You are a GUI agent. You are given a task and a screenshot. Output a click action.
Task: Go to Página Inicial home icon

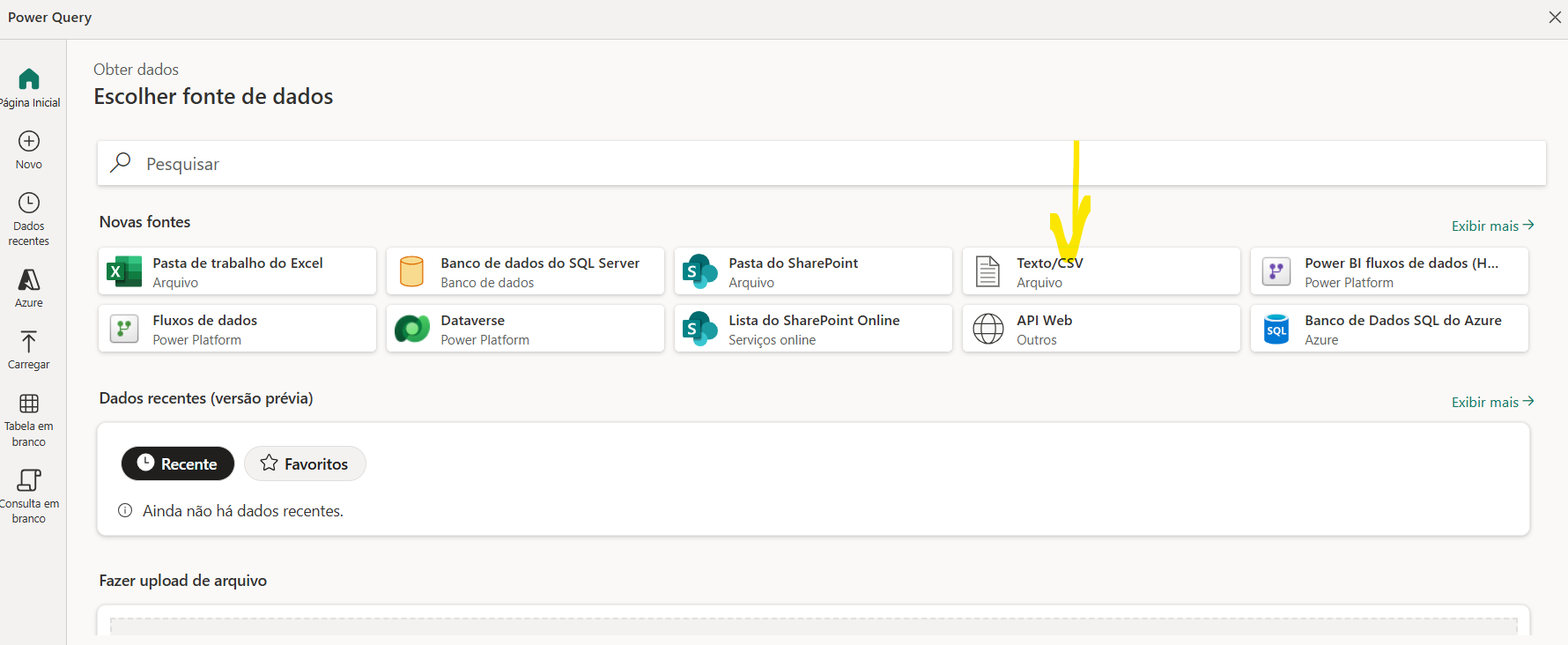pyautogui.click(x=29, y=79)
